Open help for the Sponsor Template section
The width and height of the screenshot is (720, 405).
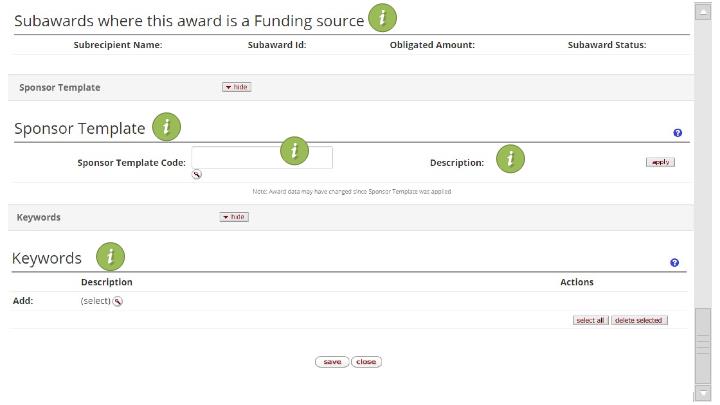point(678,133)
